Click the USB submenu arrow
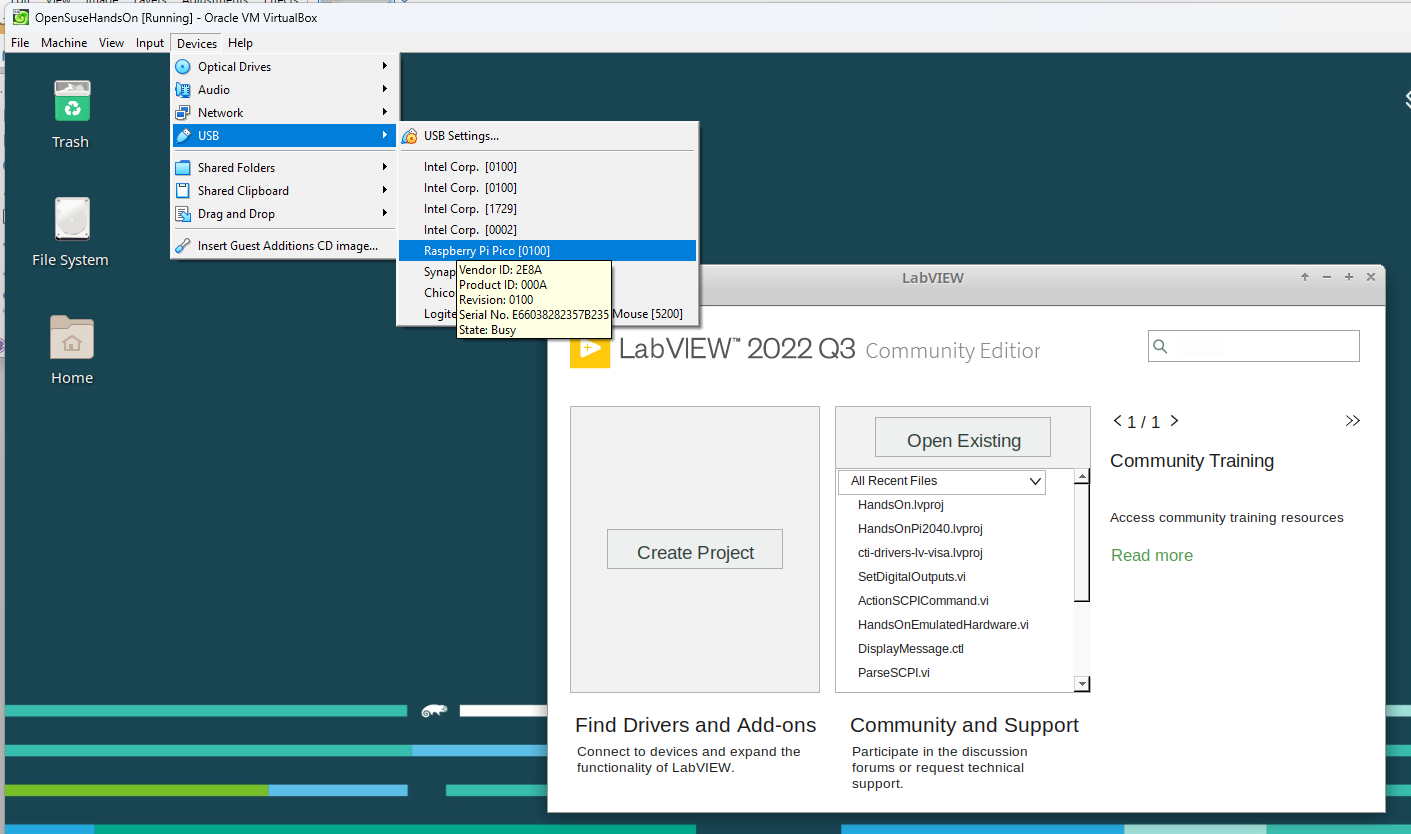This screenshot has width=1411, height=834. 385,136
